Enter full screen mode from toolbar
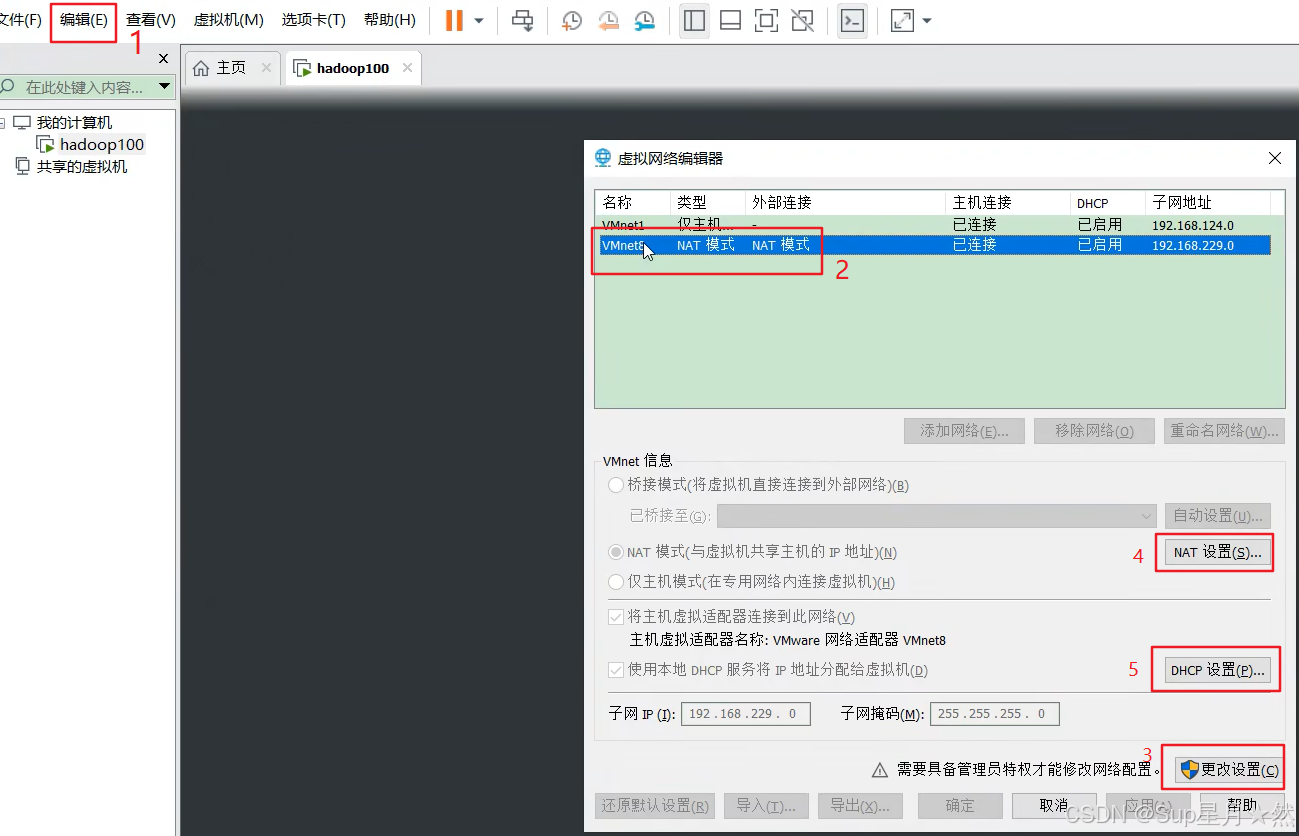1299x836 pixels. click(766, 20)
